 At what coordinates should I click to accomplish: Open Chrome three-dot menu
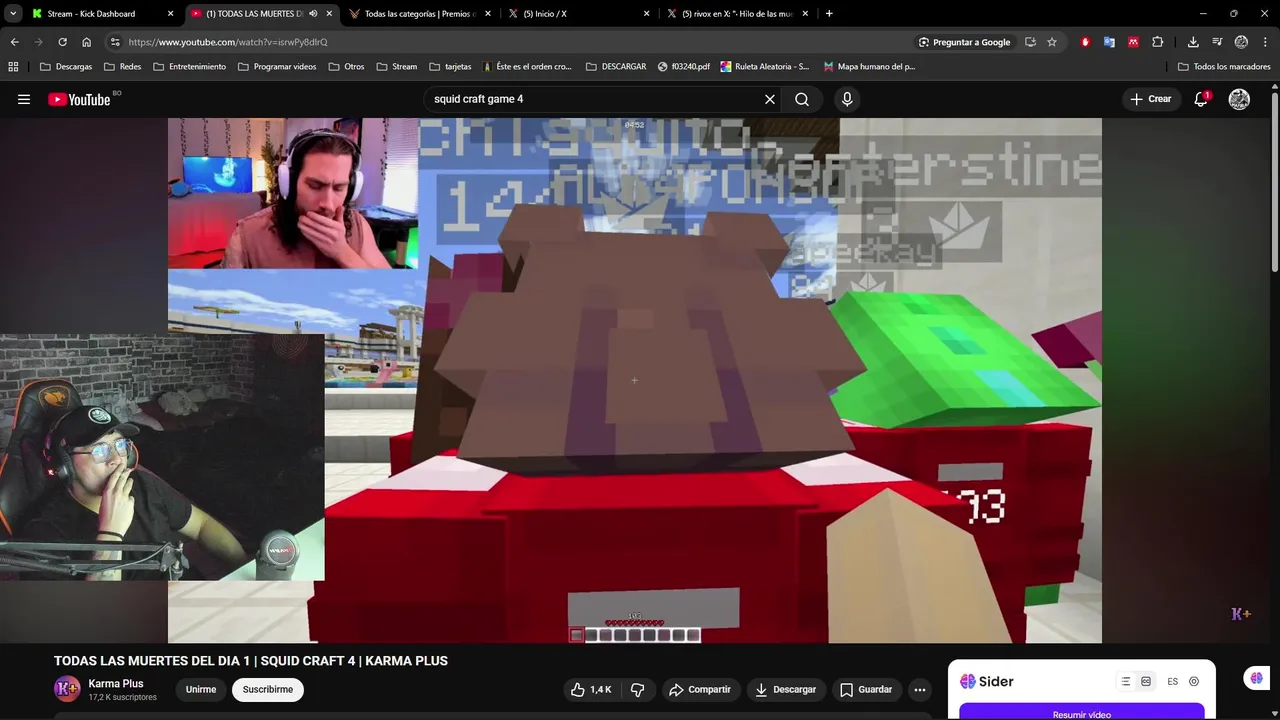[1265, 42]
